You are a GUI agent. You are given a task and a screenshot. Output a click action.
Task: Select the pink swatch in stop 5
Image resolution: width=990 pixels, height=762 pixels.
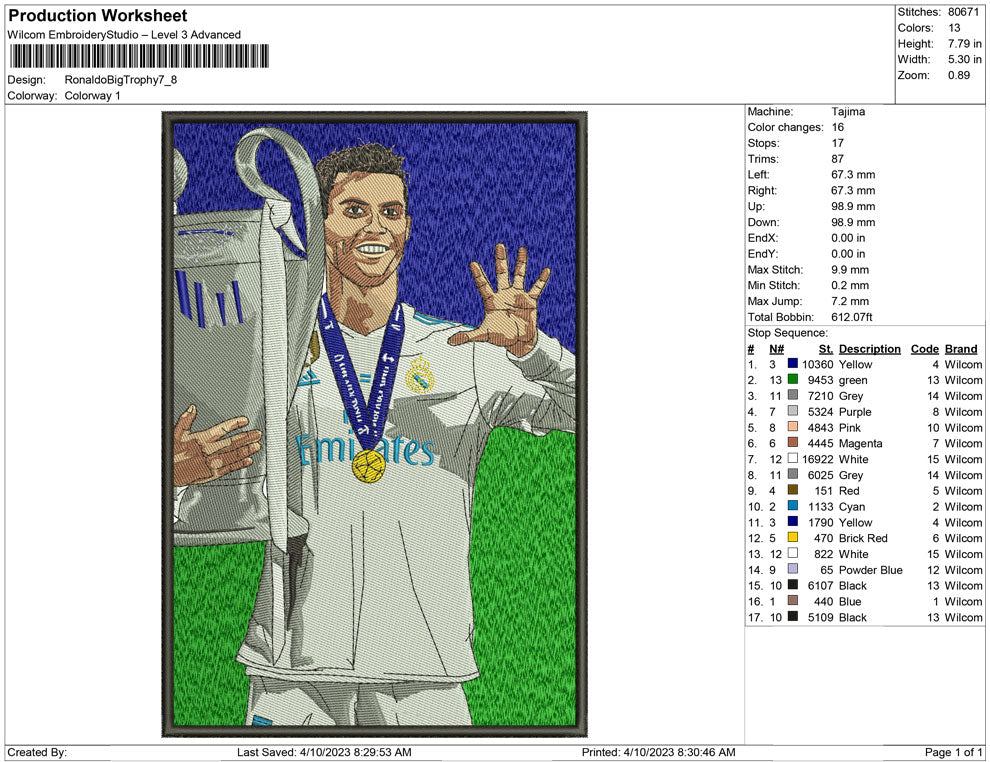click(x=792, y=427)
